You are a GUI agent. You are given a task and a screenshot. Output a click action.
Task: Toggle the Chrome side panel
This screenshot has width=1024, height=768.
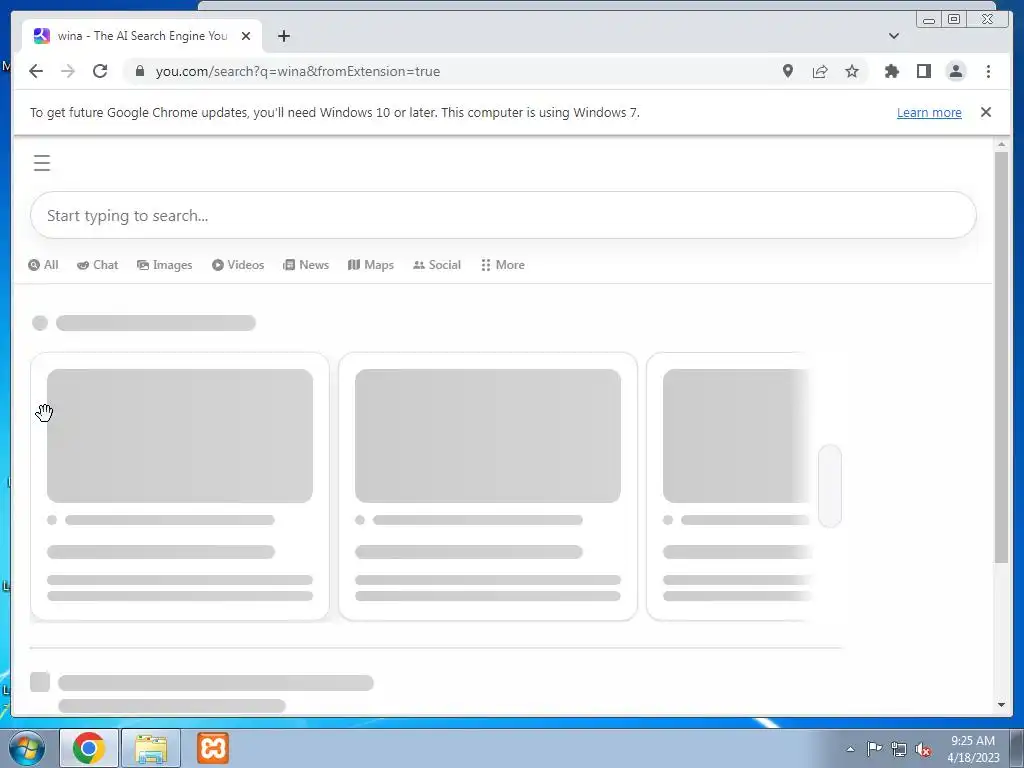point(923,71)
